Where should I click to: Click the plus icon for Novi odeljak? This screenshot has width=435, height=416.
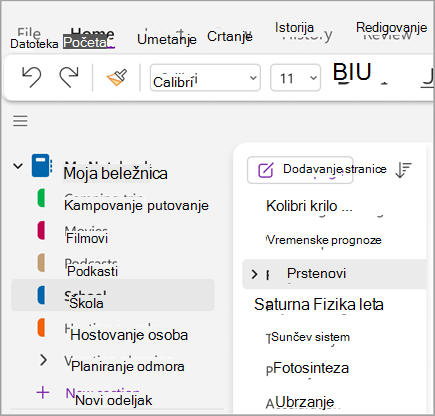pos(43,393)
